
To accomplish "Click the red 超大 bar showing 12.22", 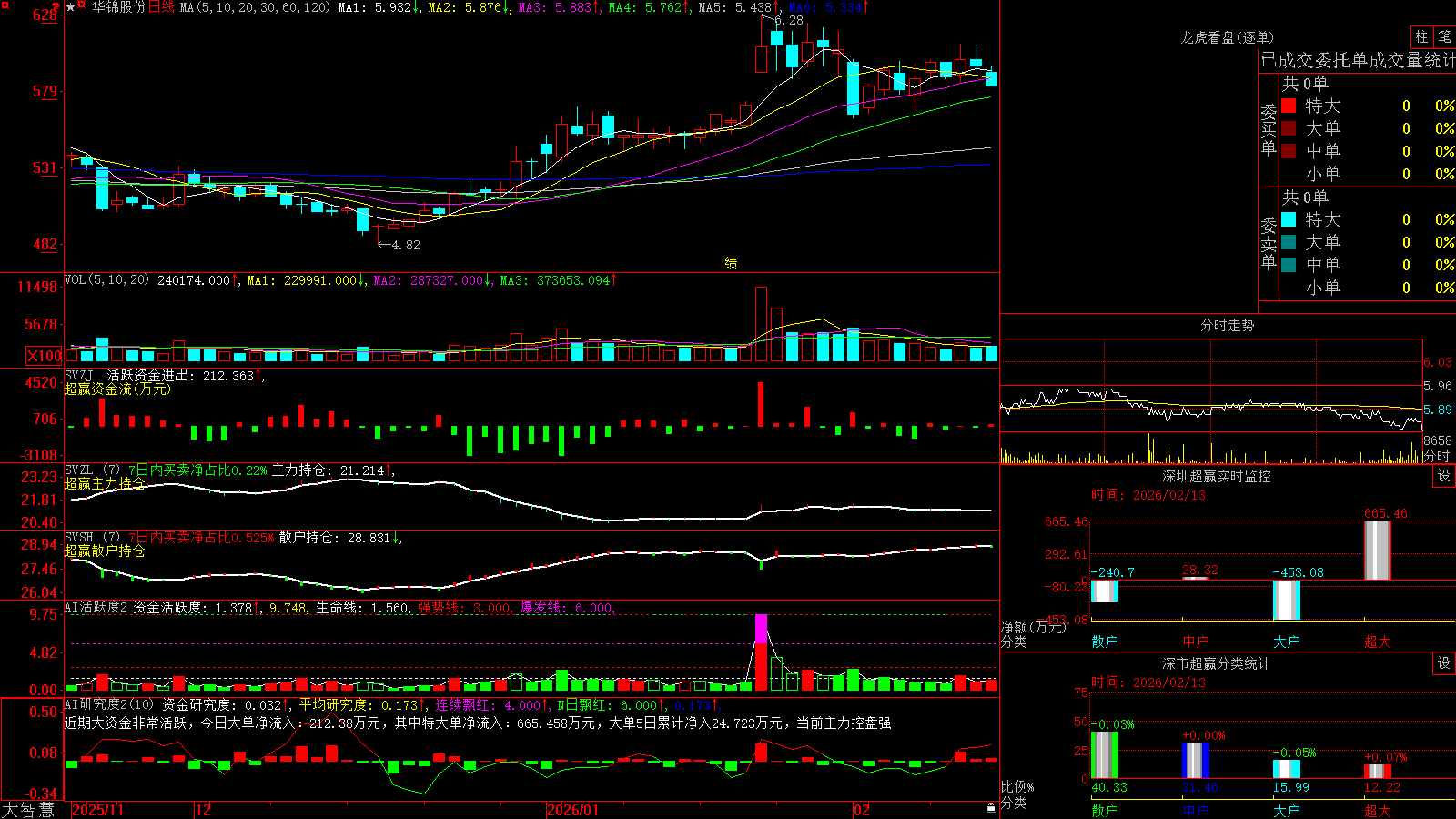I will click(x=1378, y=772).
